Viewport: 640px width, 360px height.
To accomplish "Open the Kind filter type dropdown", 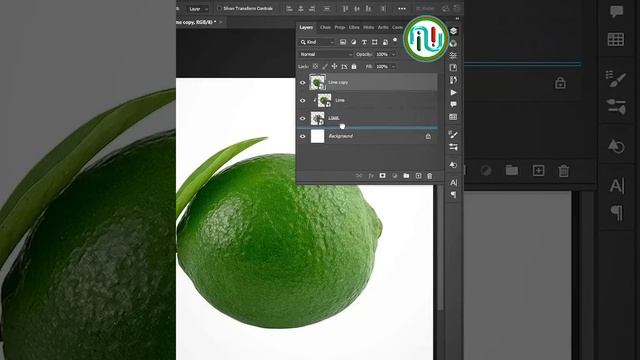I will coord(317,42).
